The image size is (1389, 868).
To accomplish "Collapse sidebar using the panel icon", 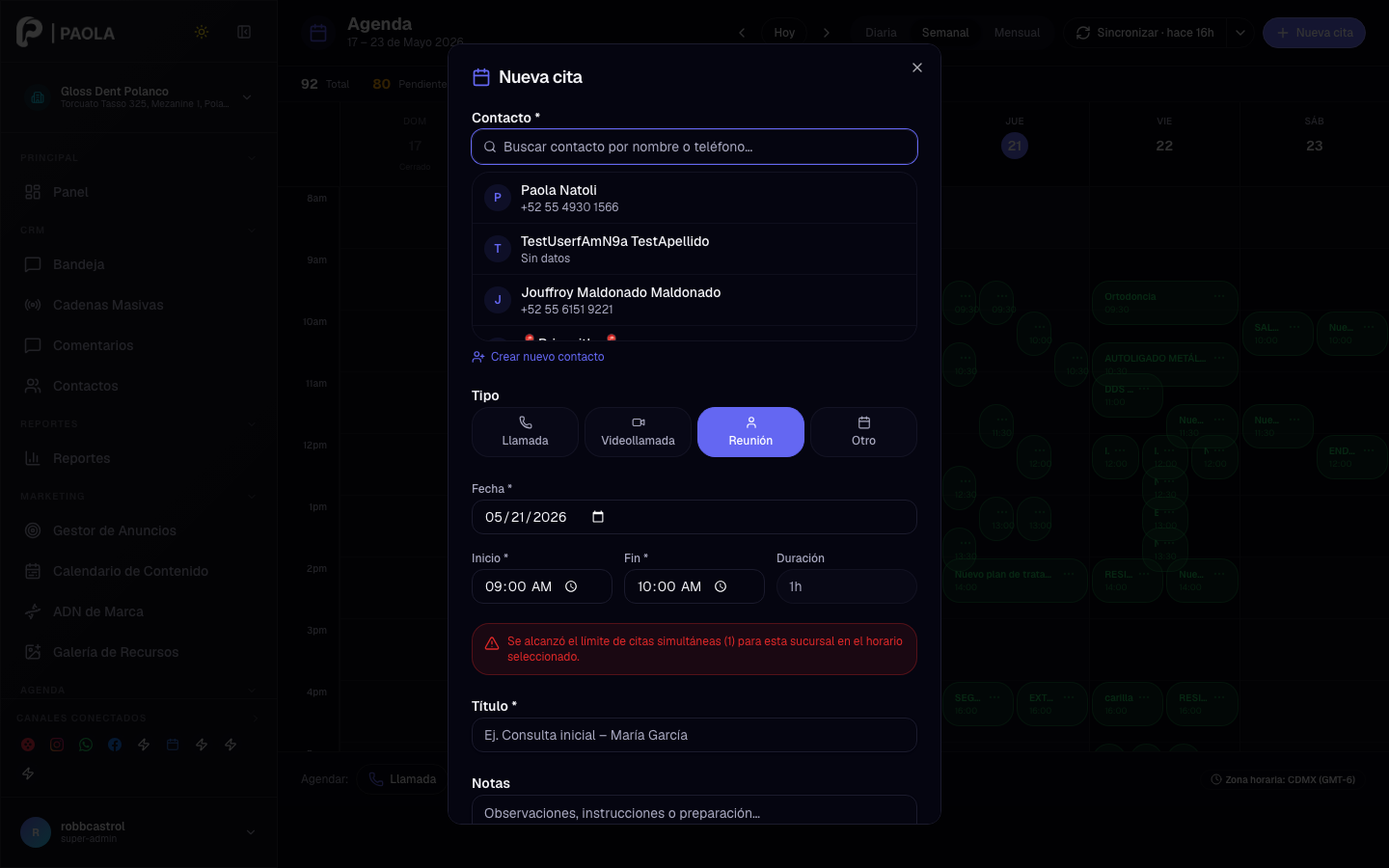I will 244,32.
